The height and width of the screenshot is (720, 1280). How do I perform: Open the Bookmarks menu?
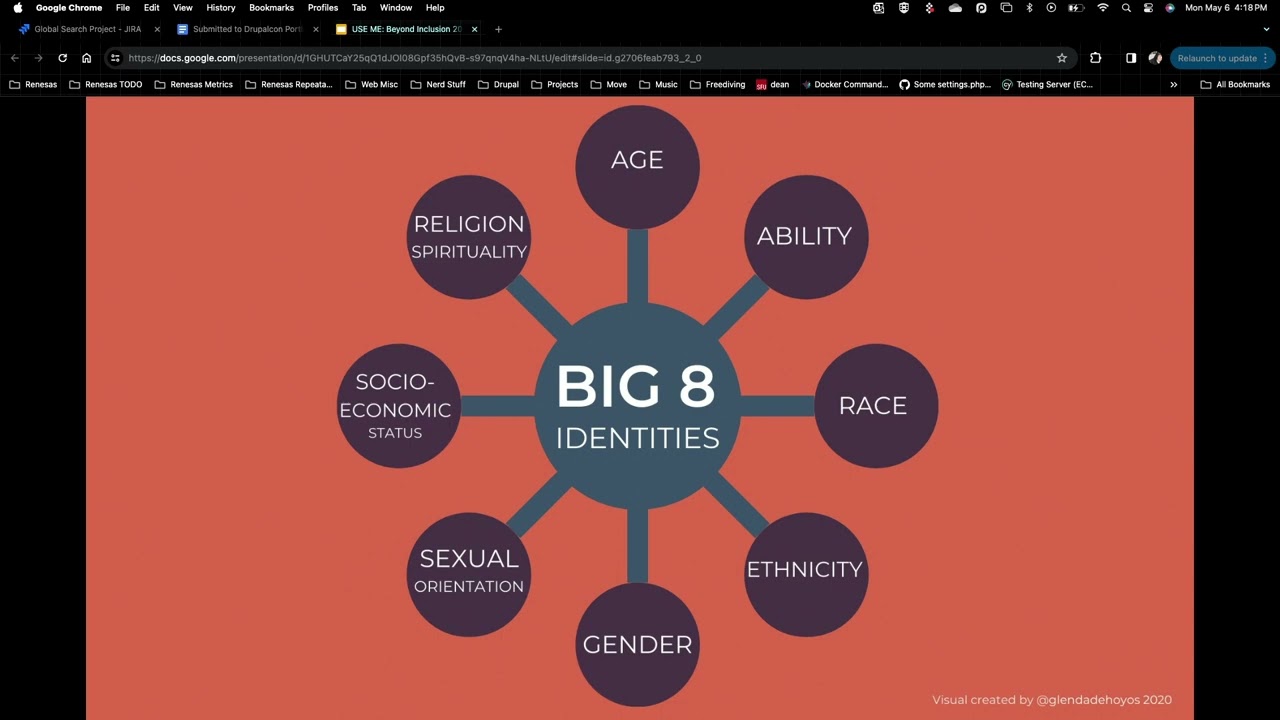[x=271, y=7]
